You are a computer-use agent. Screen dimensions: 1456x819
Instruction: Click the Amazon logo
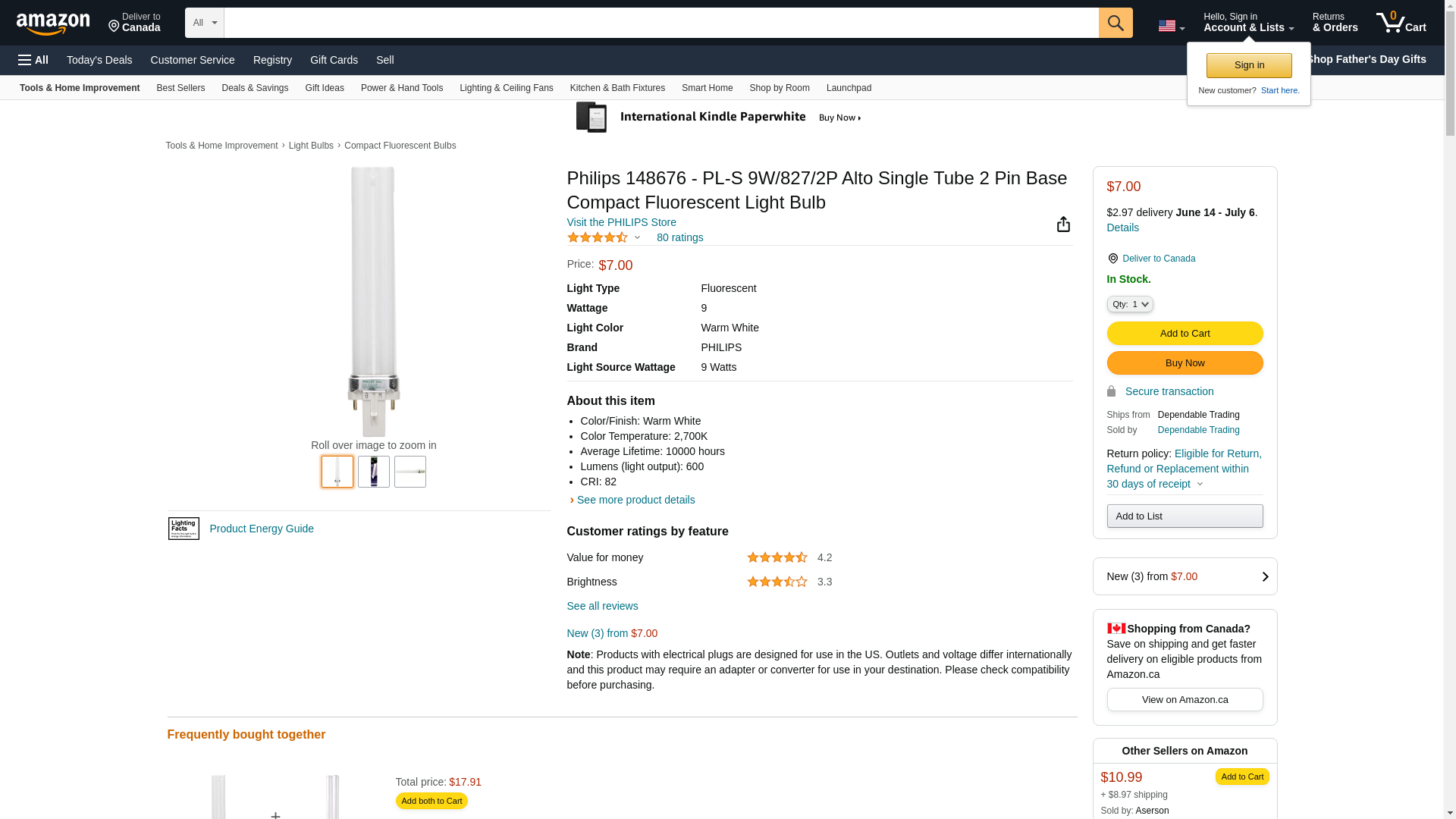coord(53,24)
